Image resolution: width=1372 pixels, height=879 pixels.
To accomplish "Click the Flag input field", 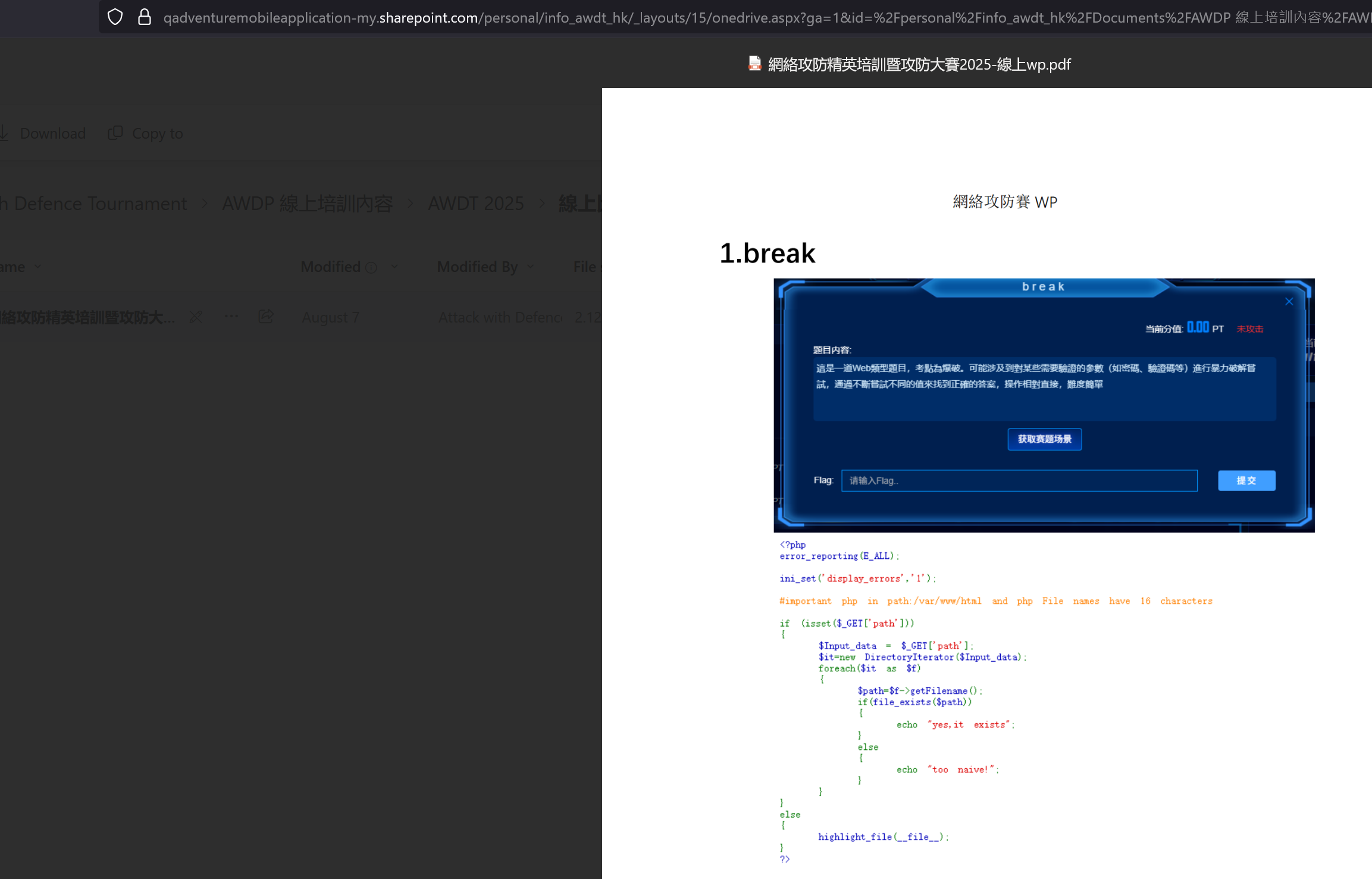I will [x=1019, y=481].
